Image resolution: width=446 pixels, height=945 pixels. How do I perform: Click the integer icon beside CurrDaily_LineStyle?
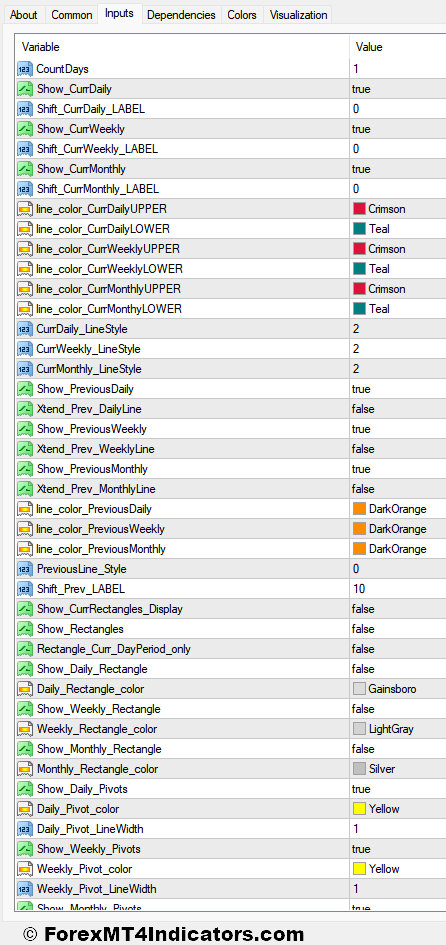[25, 329]
